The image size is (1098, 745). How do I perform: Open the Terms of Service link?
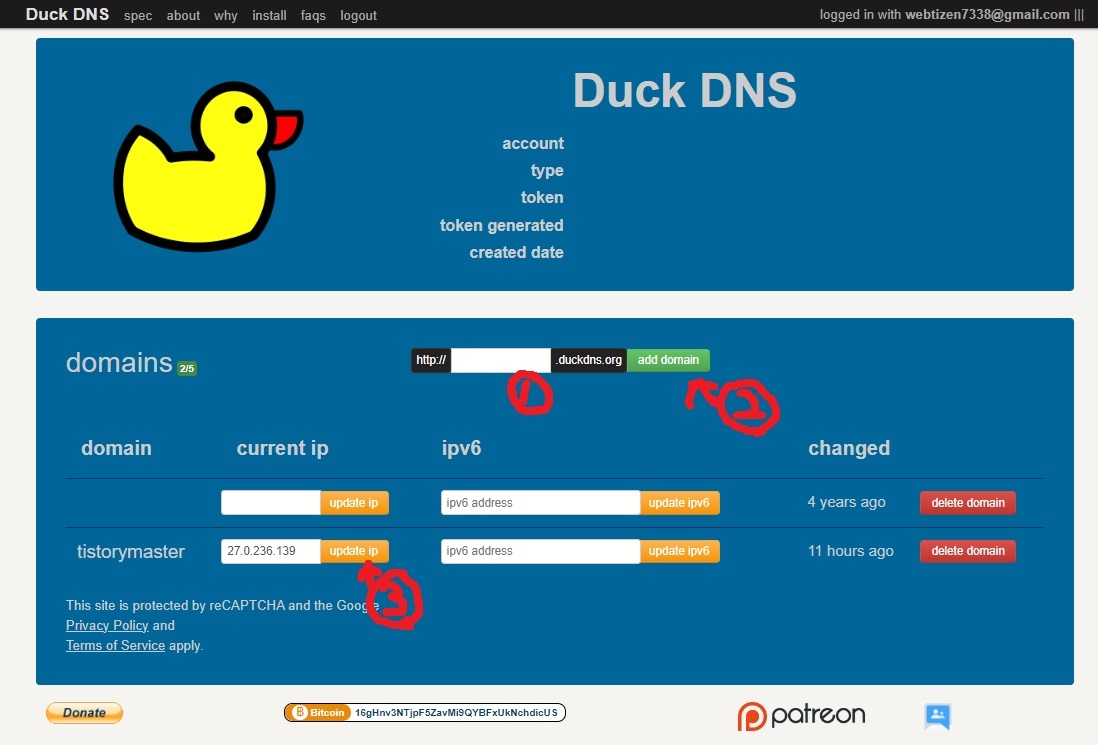(116, 646)
